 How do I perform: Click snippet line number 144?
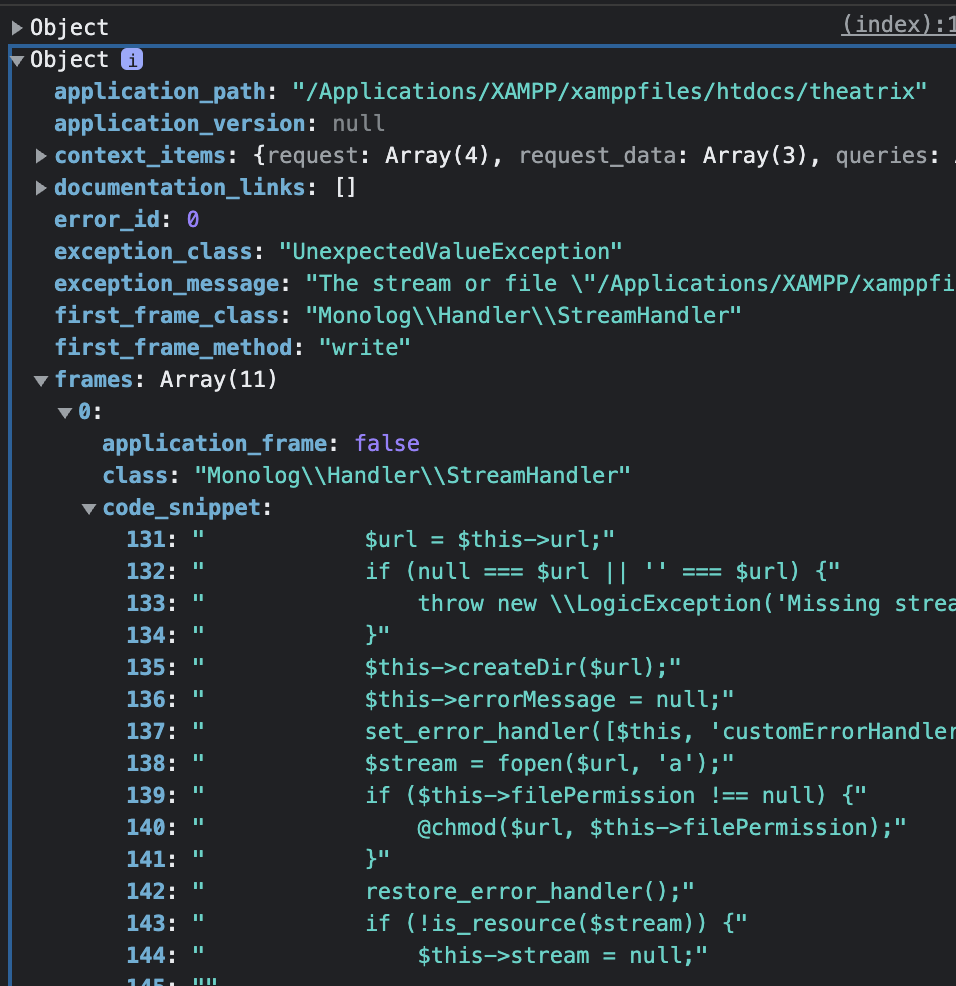(x=146, y=956)
